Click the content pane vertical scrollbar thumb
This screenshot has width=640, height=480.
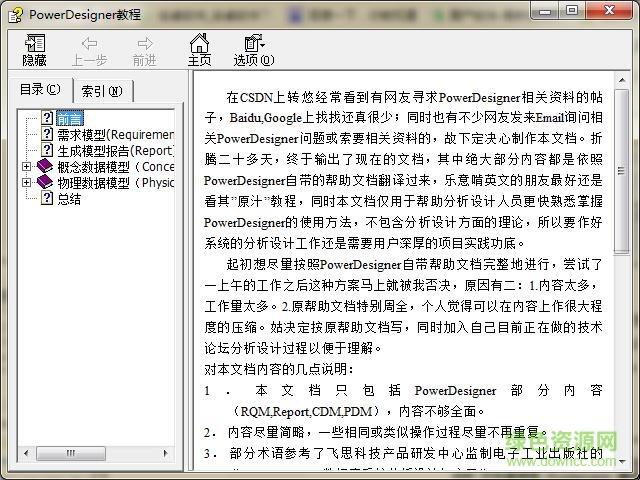[x=622, y=171]
